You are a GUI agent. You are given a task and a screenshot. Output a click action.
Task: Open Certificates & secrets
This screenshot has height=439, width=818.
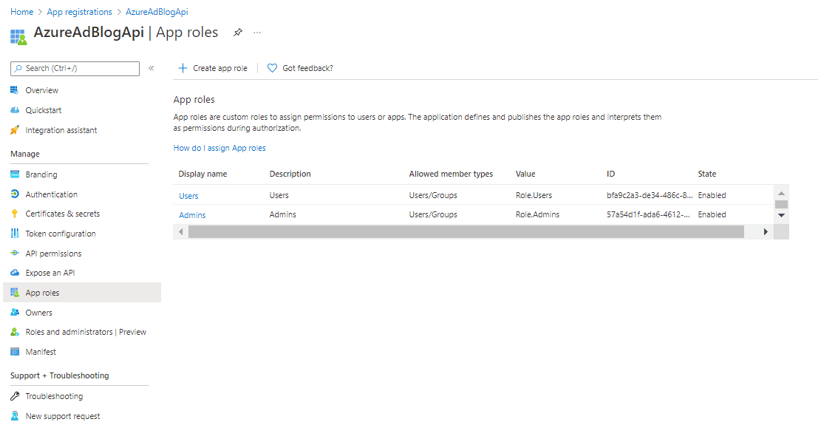(62, 214)
